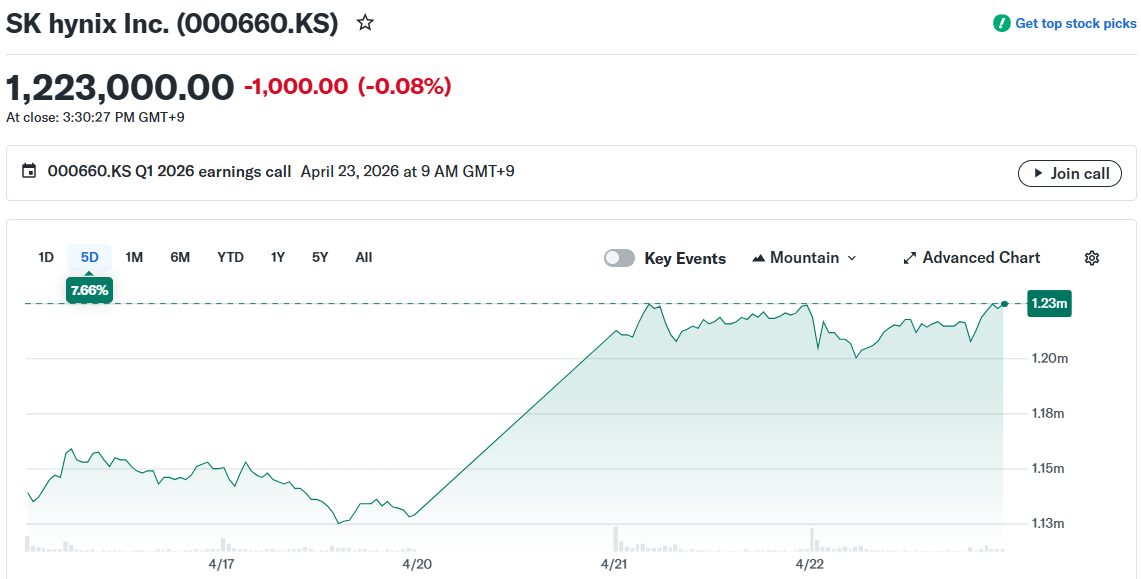1141x579 pixels.
Task: Expand the chart type chevron next to Mountain
Action: click(x=851, y=258)
